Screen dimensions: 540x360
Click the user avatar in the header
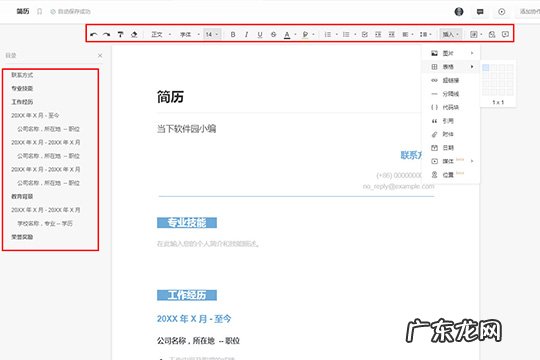[459, 12]
